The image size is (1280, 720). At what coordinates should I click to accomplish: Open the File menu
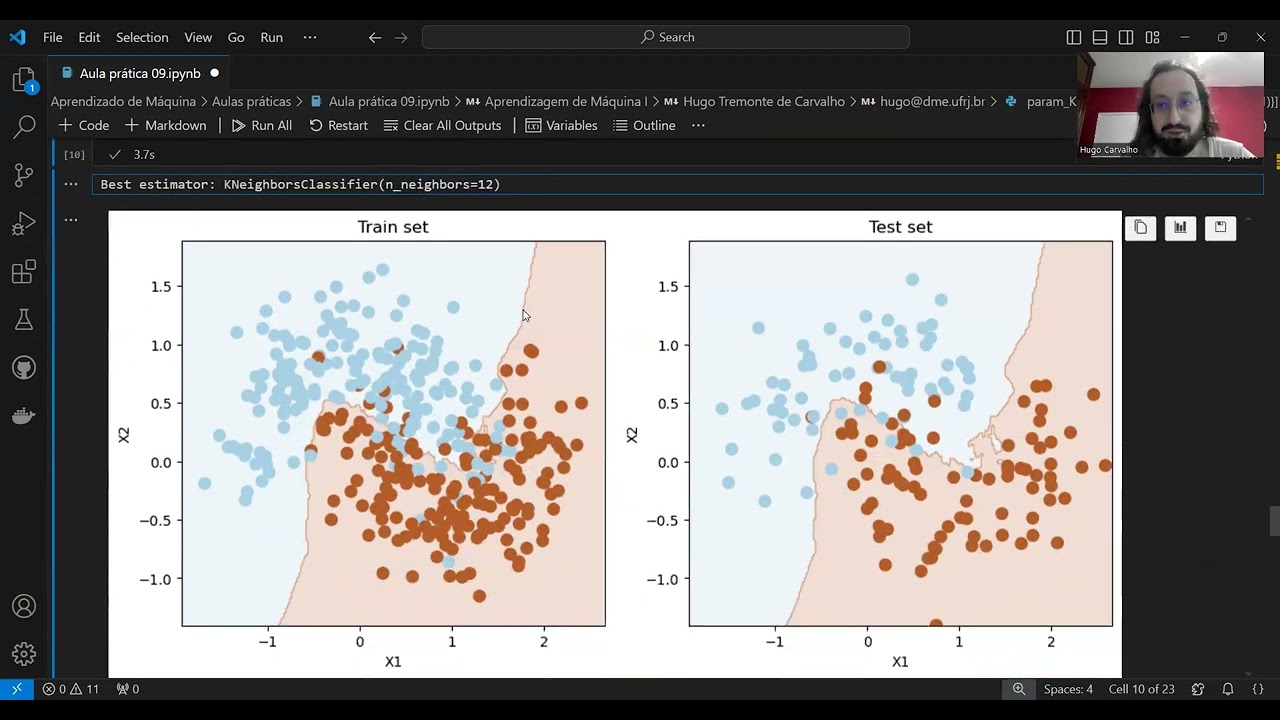click(x=53, y=37)
